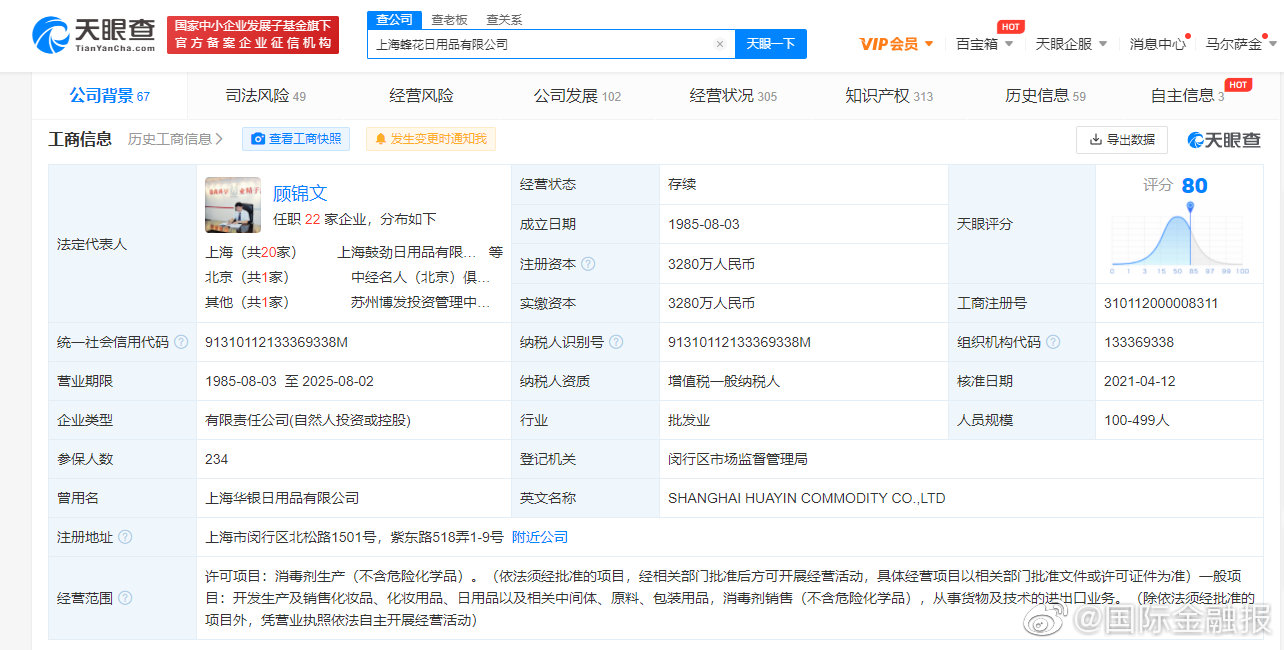Click the 官方备案企业征信机构 red banner
This screenshot has width=1284, height=650.
[253, 35]
